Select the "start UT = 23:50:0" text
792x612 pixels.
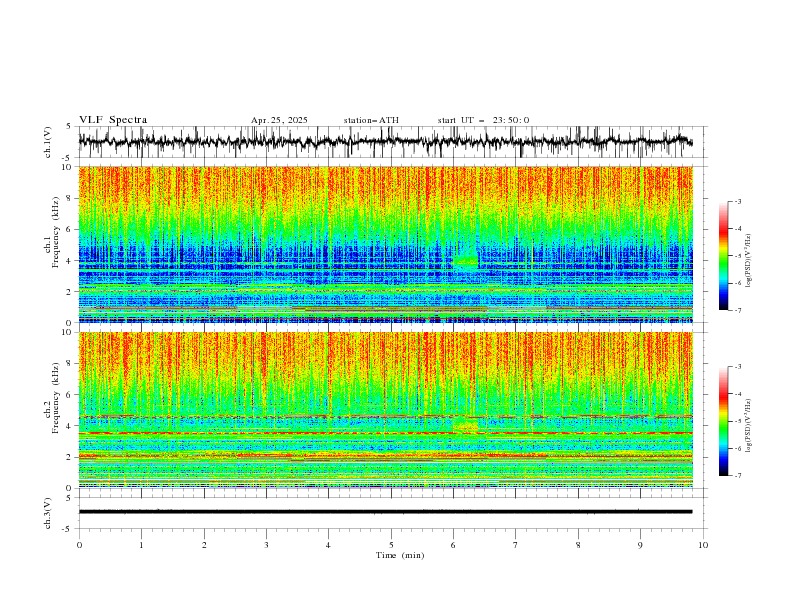483,120
